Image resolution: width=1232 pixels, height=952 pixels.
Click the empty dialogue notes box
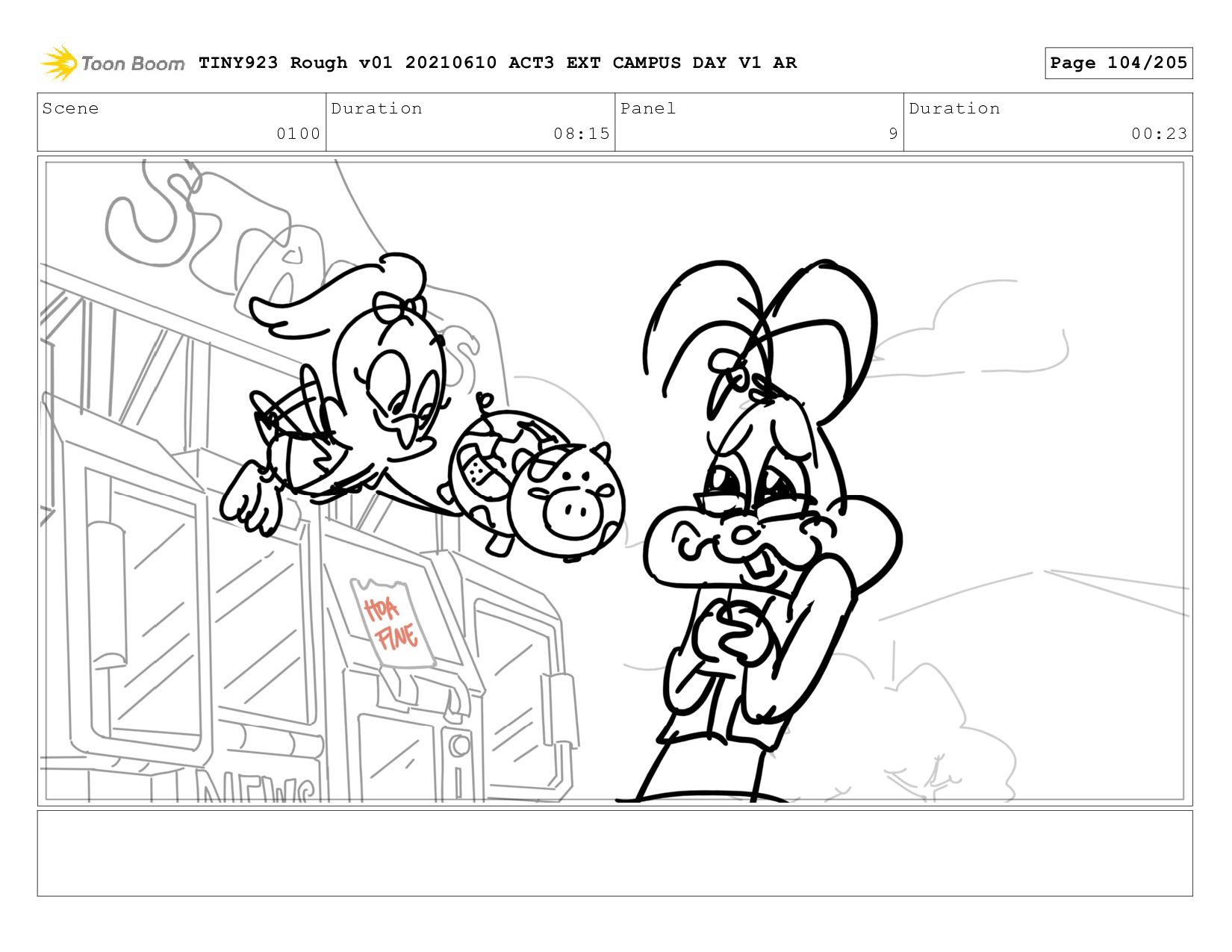click(615, 853)
